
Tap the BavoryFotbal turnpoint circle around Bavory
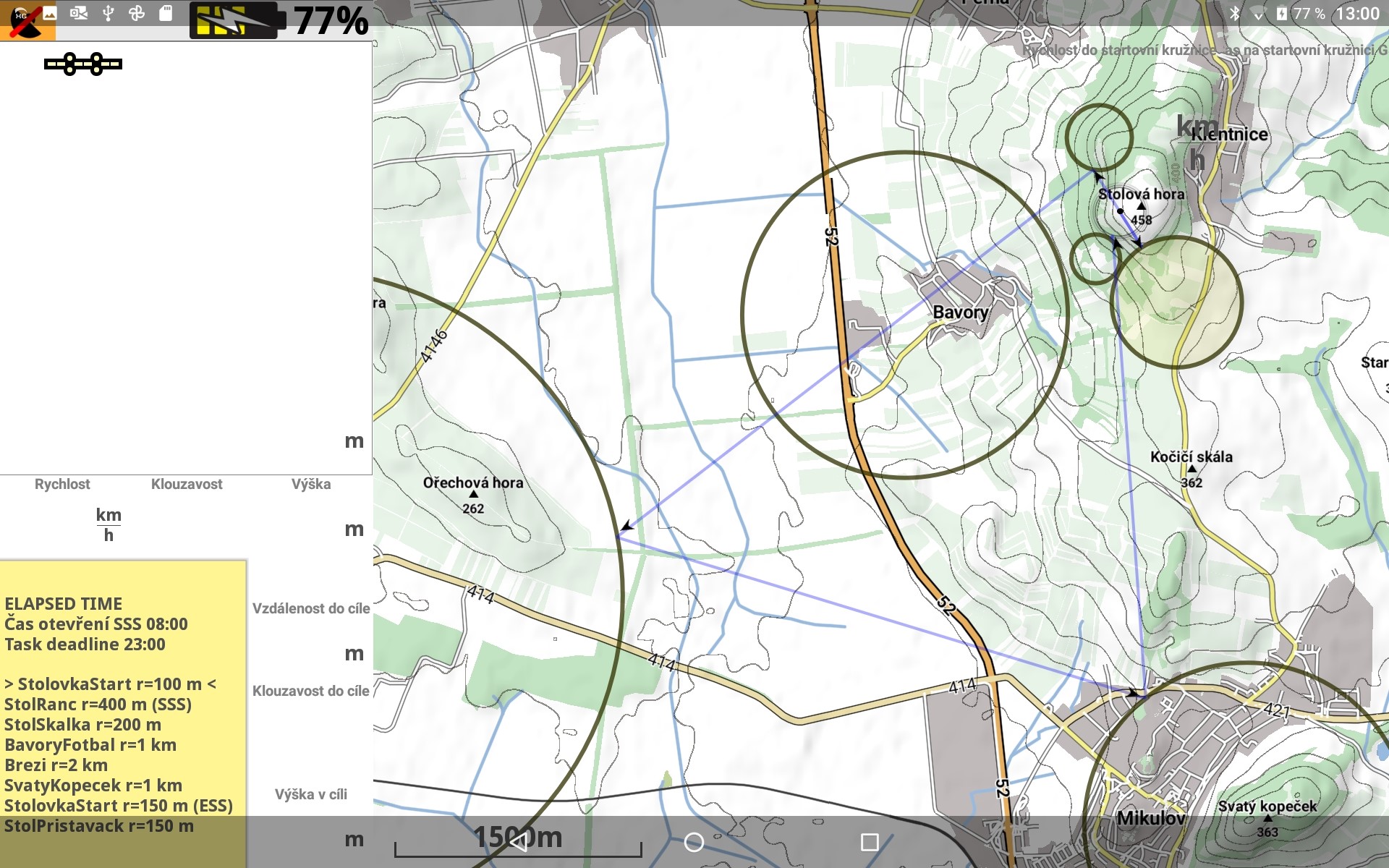coord(904,315)
